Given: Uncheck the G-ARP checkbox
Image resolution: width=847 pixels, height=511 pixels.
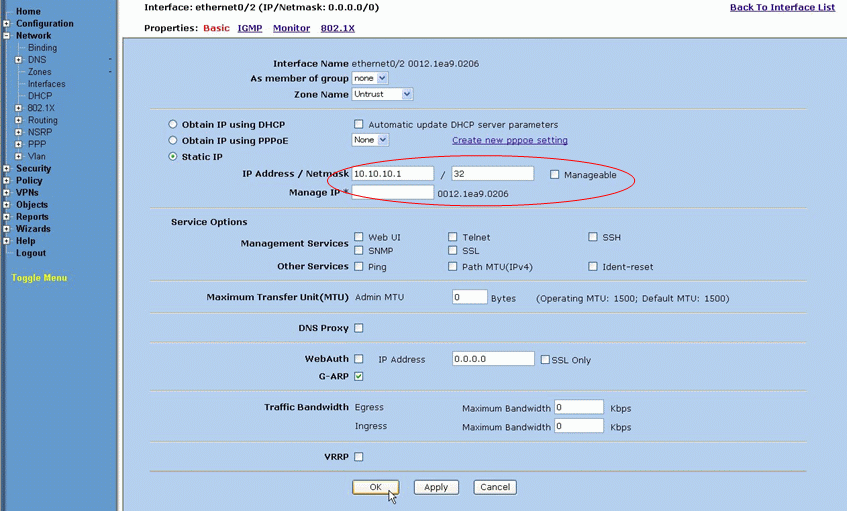Looking at the screenshot, I should 359,376.
